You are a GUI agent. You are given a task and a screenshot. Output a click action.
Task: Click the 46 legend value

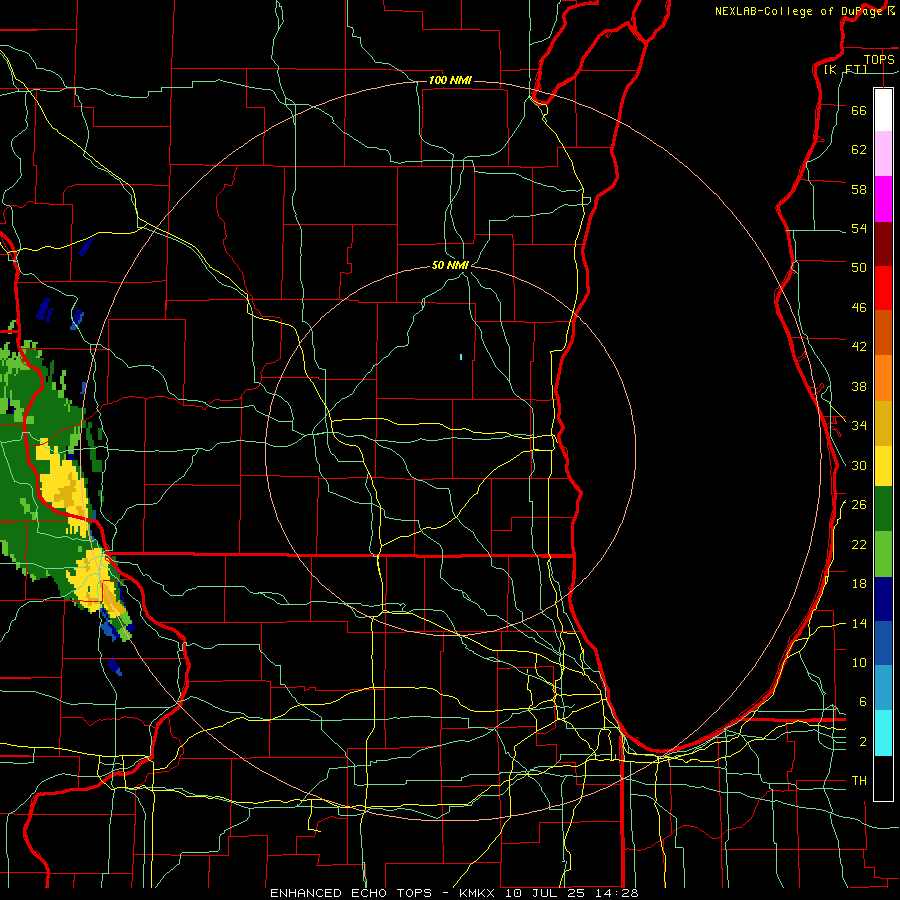(859, 308)
